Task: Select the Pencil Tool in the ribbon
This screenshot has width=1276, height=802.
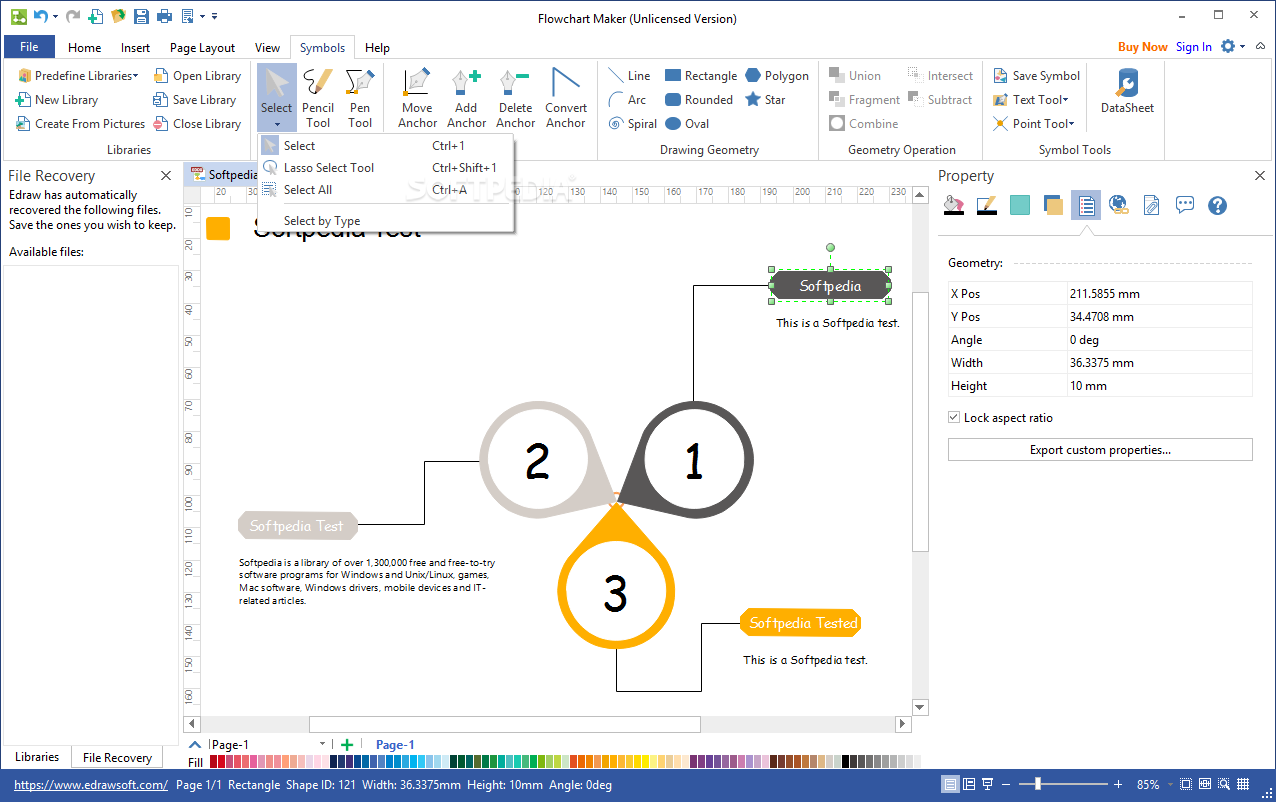Action: (x=318, y=98)
